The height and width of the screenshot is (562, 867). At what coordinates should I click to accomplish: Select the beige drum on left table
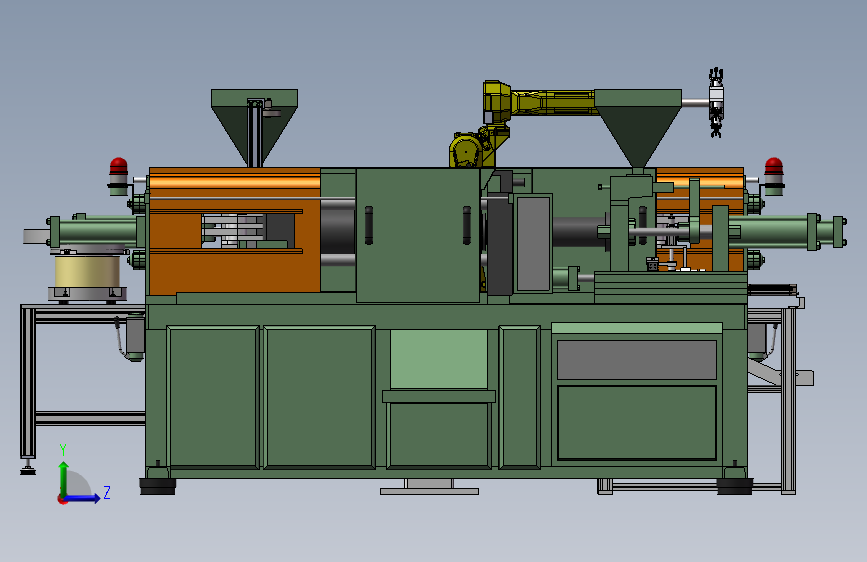pyautogui.click(x=87, y=270)
